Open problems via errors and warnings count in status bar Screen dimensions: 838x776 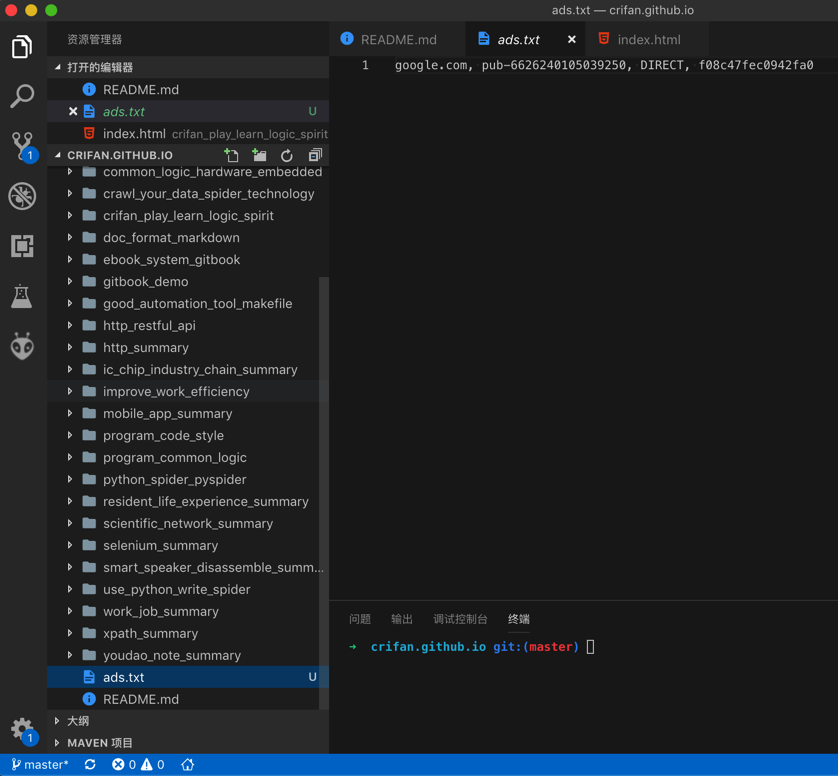(x=138, y=765)
